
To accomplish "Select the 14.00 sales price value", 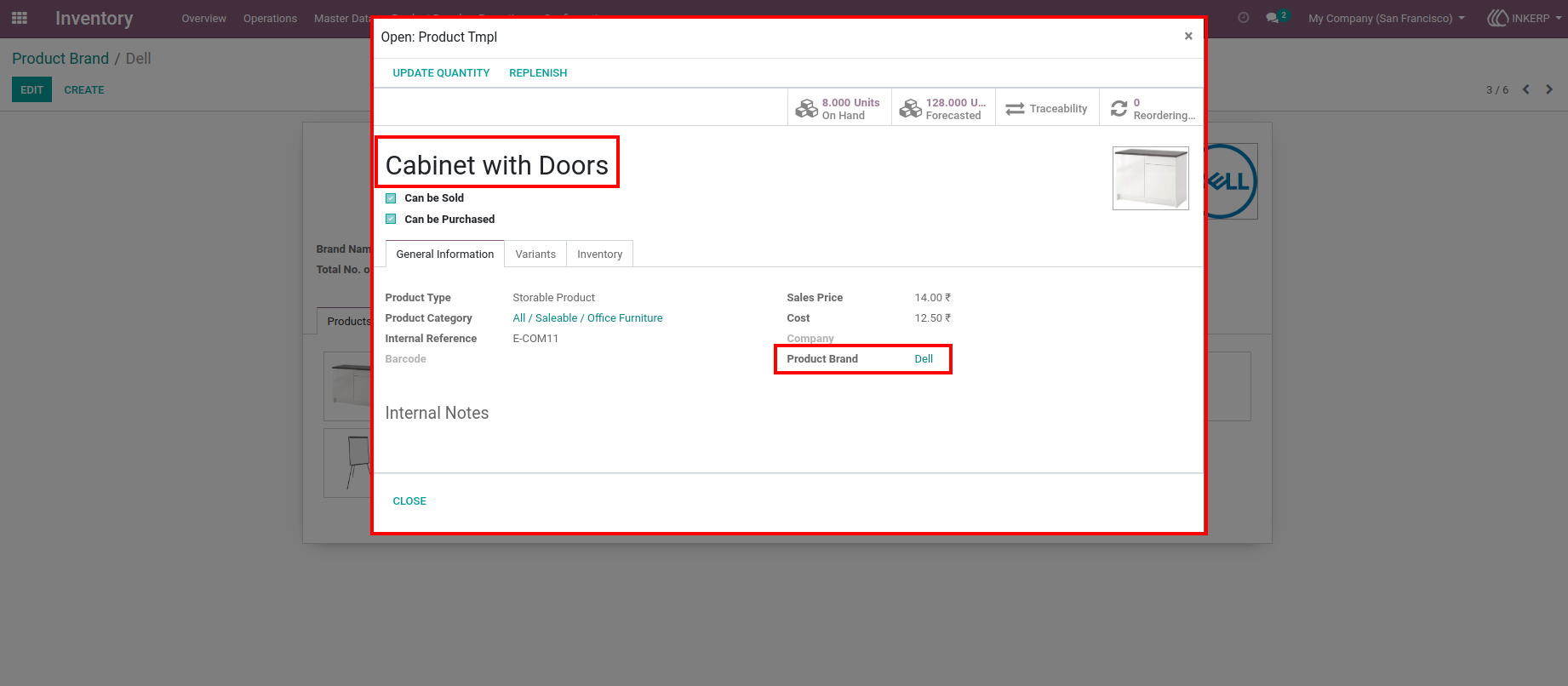I will click(933, 298).
